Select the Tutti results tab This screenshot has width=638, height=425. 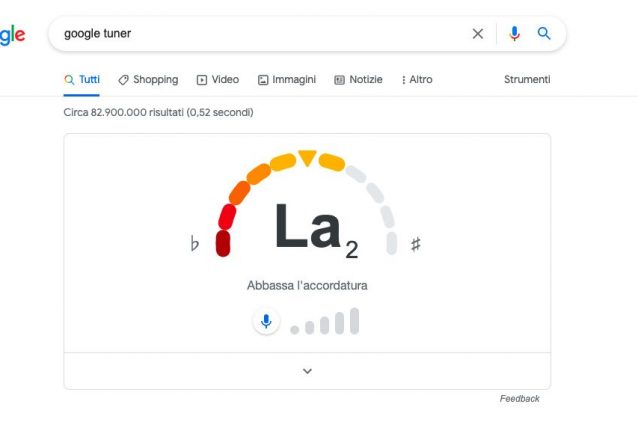pyautogui.click(x=81, y=80)
